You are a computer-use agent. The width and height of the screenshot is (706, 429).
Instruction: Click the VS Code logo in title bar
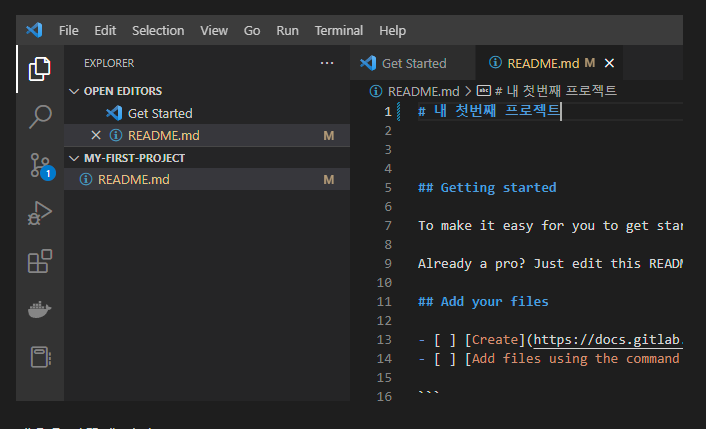click(34, 30)
